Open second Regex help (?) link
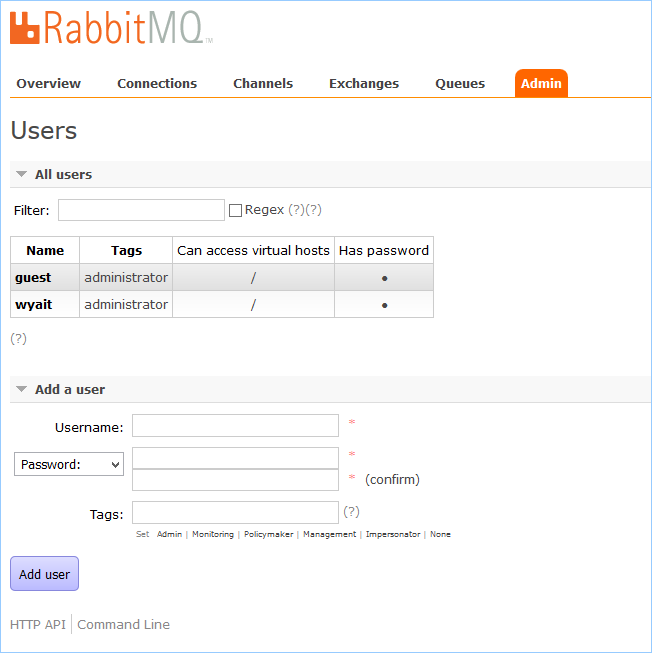This screenshot has width=652, height=653. (x=314, y=209)
